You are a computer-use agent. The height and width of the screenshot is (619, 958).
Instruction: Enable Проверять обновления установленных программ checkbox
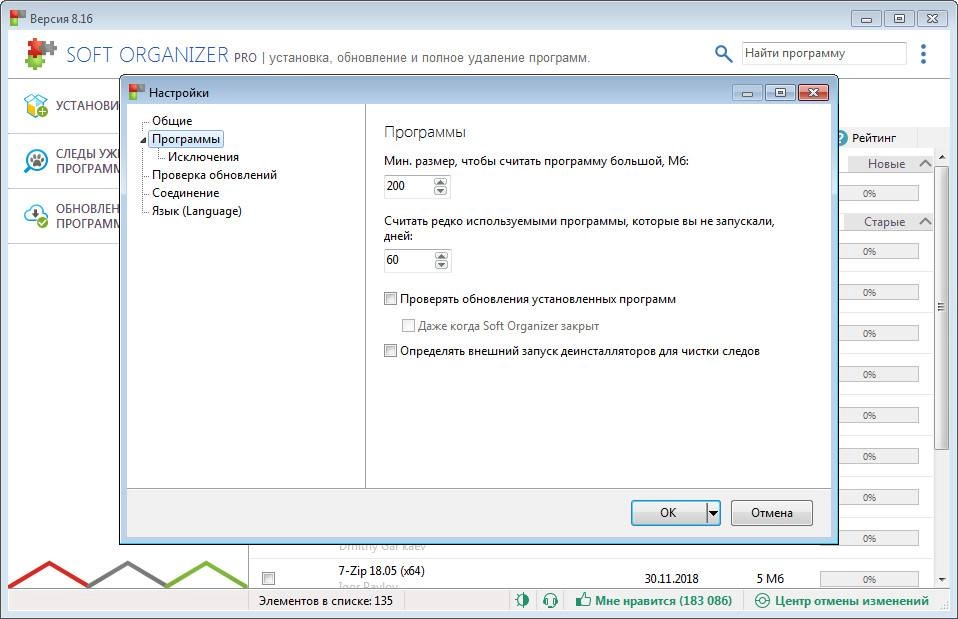click(x=390, y=299)
